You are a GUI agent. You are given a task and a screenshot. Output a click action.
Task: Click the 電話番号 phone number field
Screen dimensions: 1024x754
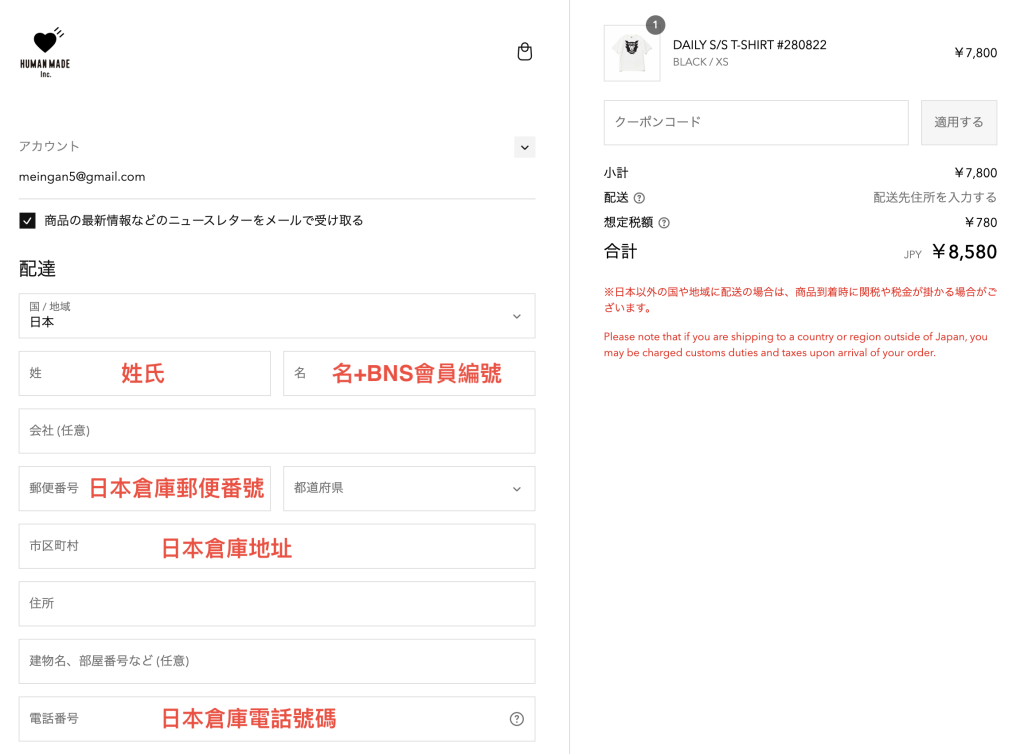[260, 719]
